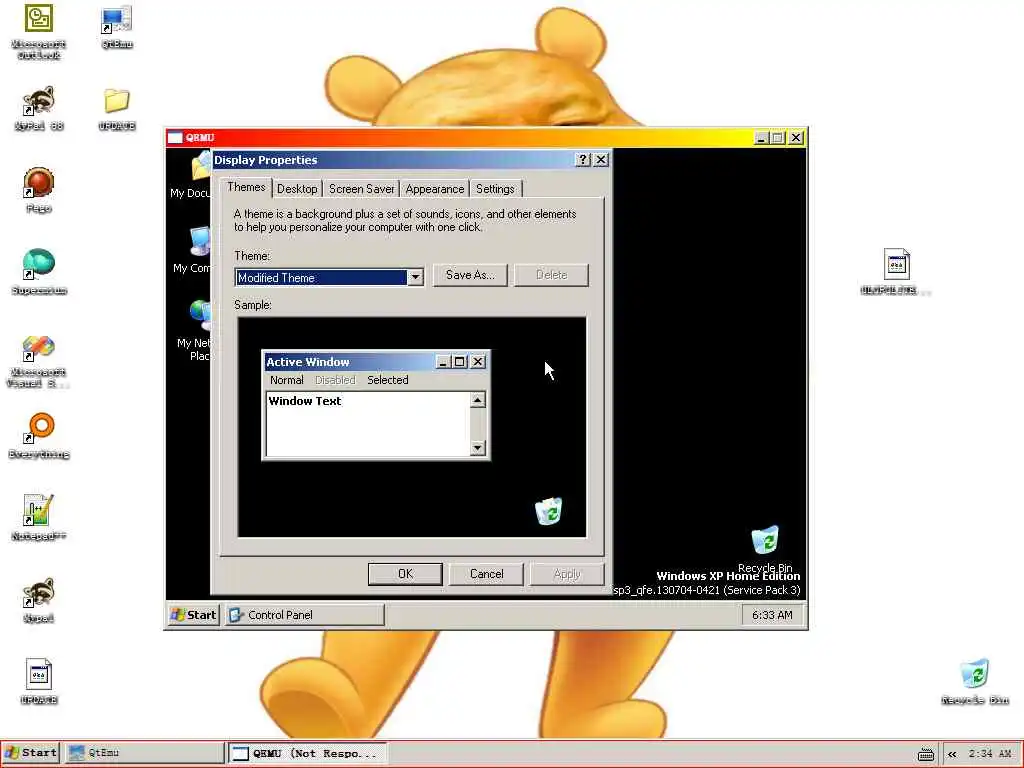Click the sample preview scrollbar down arrow

pos(478,447)
